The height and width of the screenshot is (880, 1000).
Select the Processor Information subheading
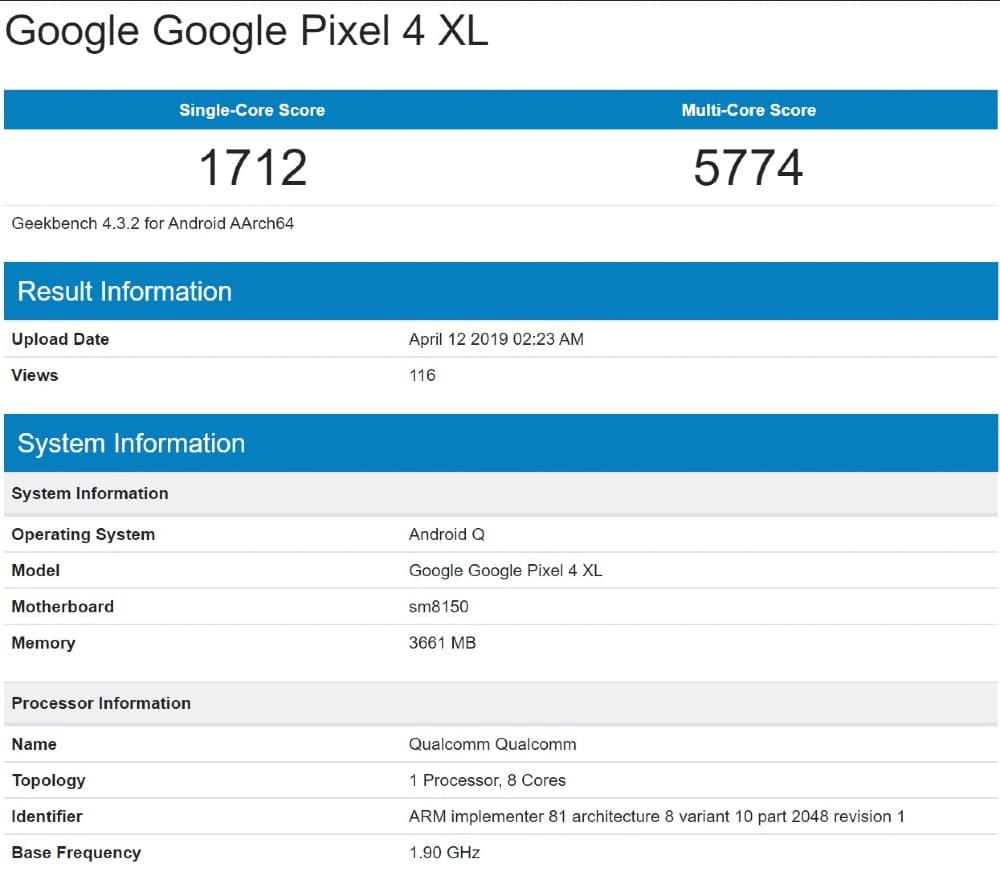101,703
